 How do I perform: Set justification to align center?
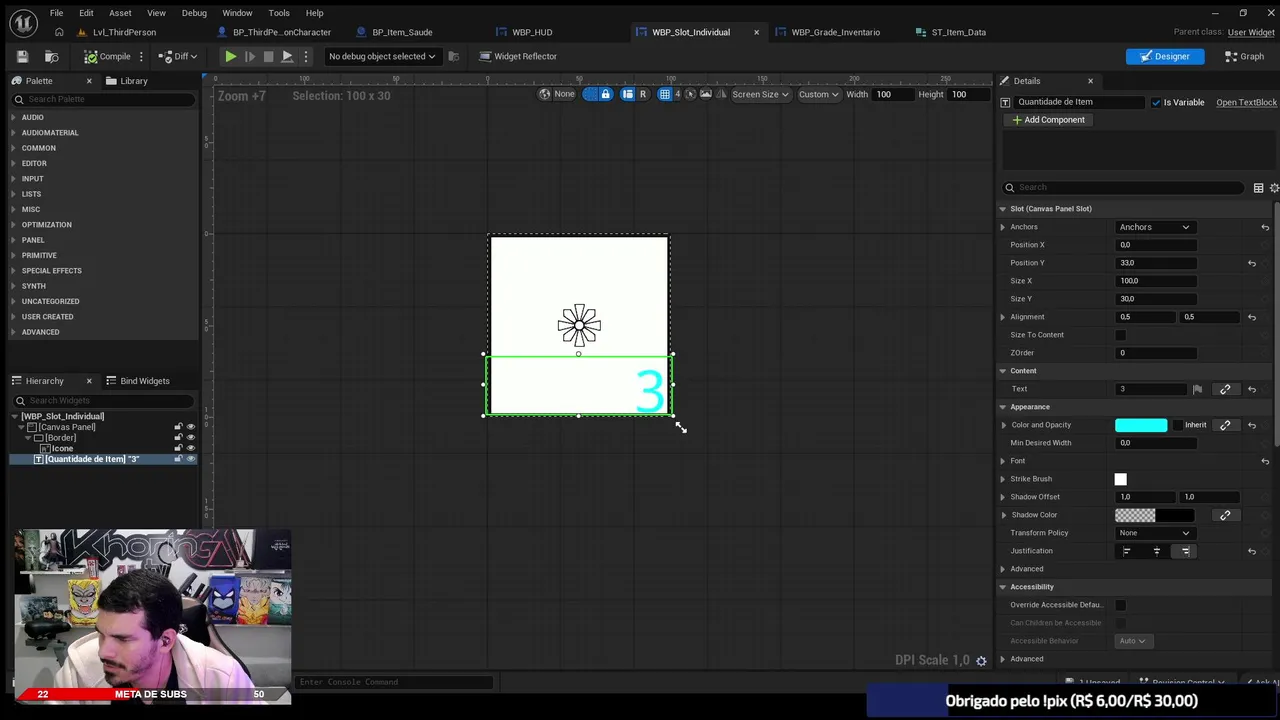click(x=1157, y=551)
